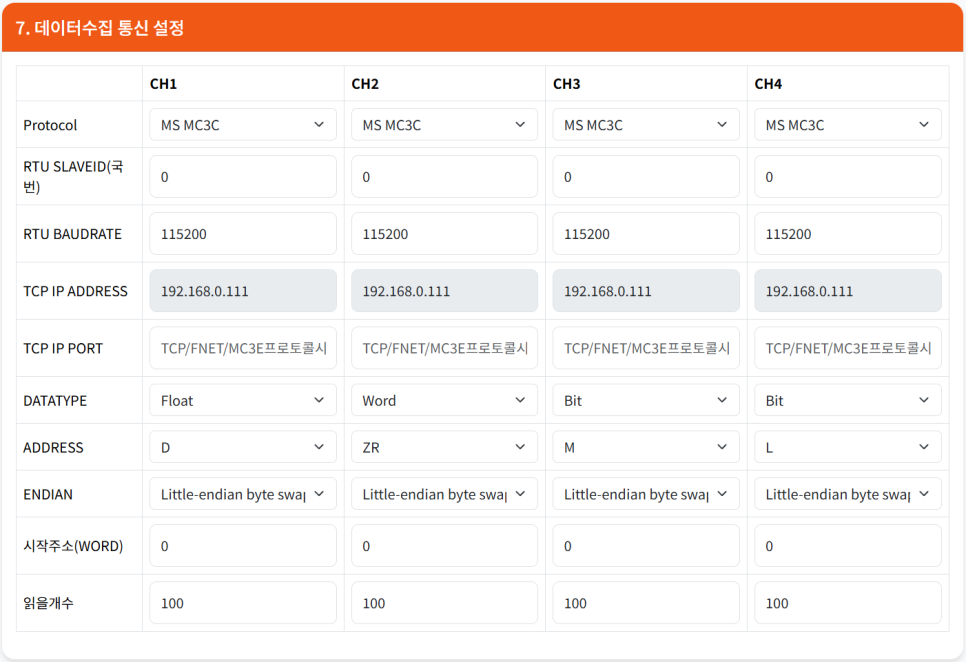The image size is (966, 662).
Task: Click the CH3 RTU SLAVEID input field
Action: point(646,177)
